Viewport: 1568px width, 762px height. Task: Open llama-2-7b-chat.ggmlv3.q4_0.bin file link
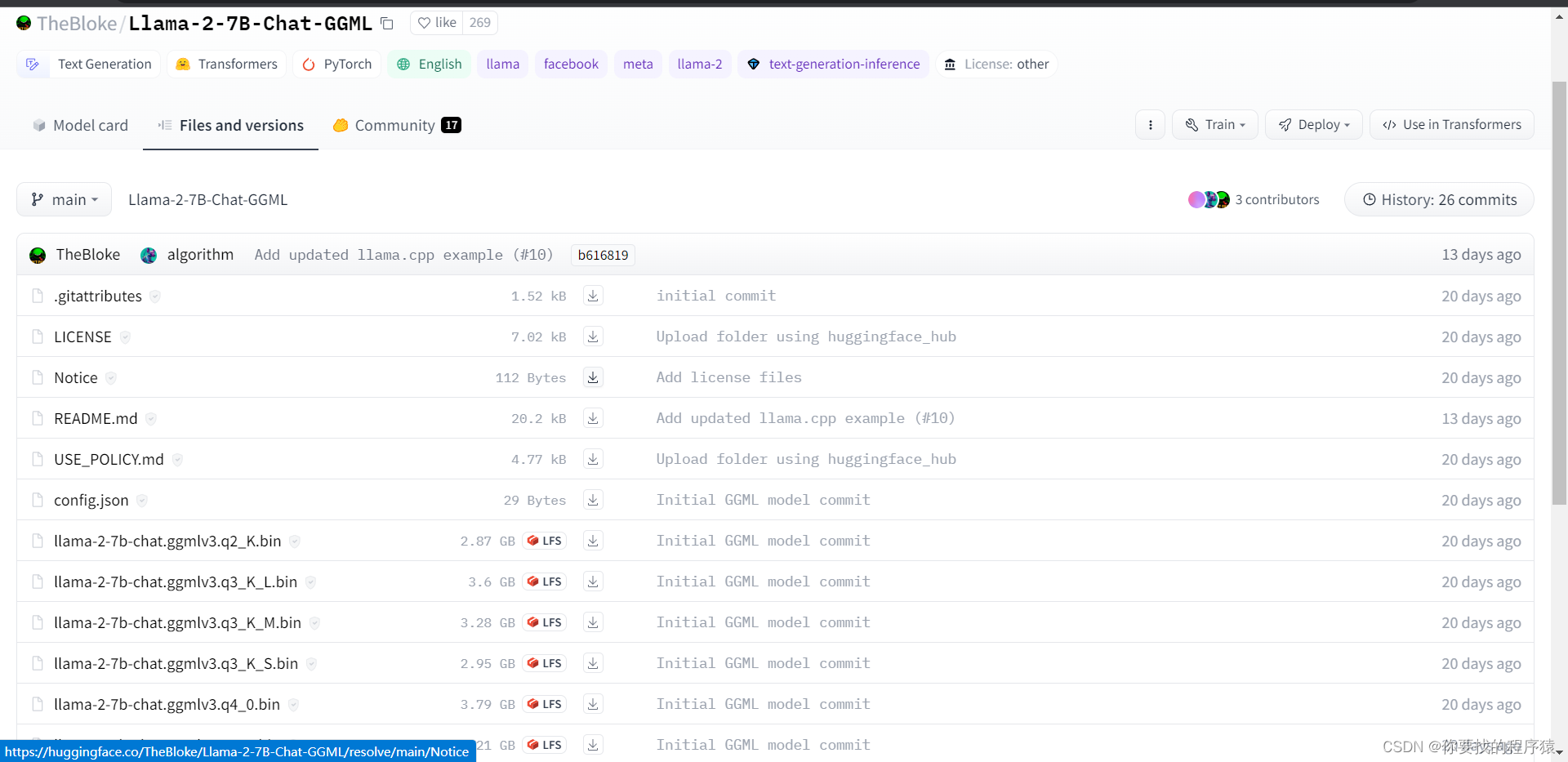(x=167, y=704)
